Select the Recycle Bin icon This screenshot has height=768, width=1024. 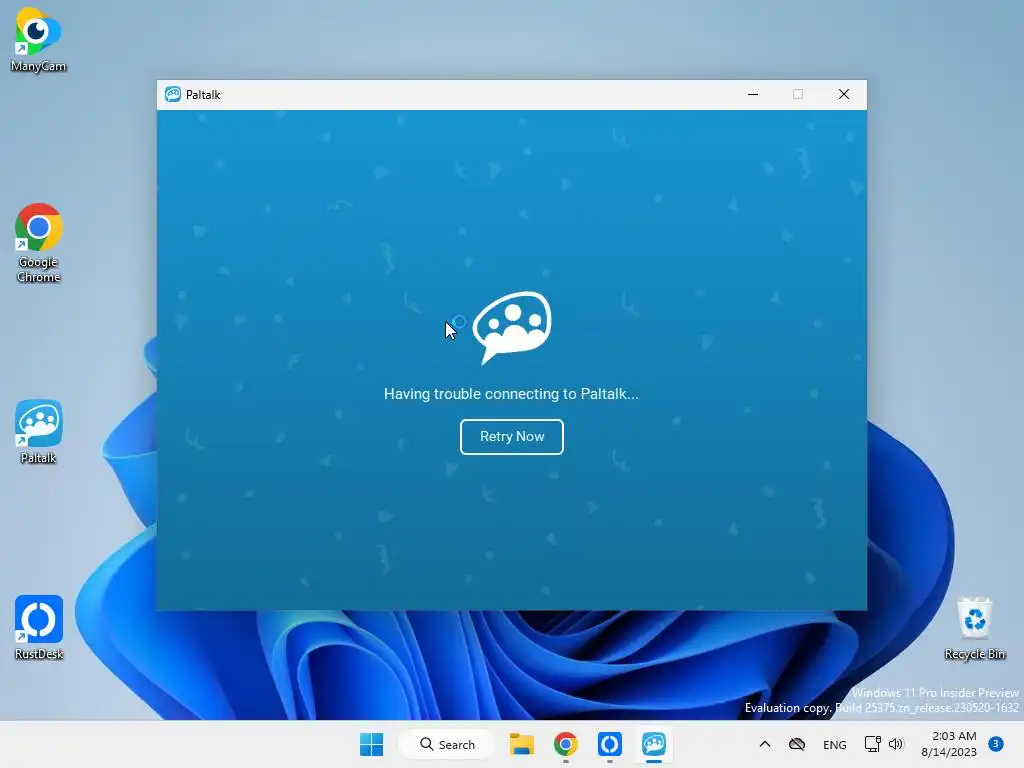974,628
